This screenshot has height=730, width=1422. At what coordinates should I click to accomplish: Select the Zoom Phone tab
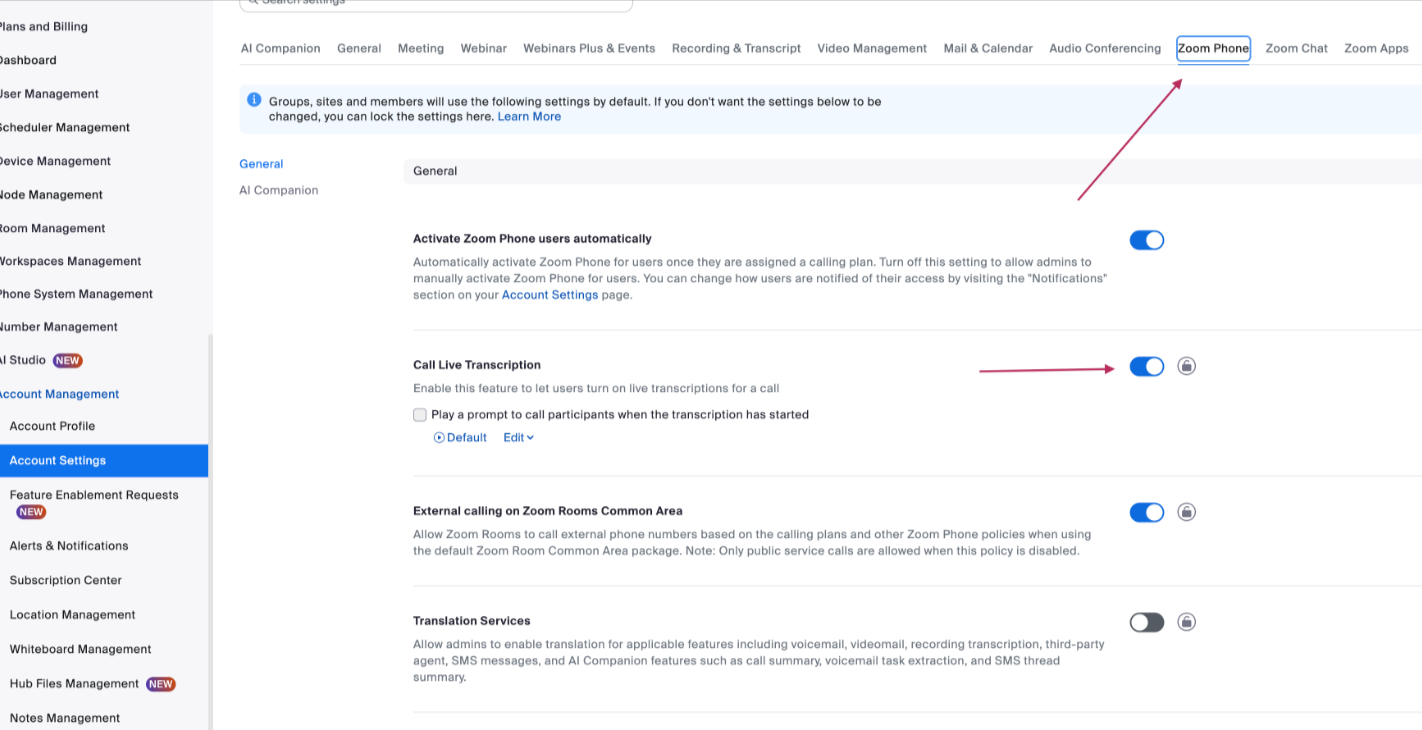pyautogui.click(x=1213, y=48)
